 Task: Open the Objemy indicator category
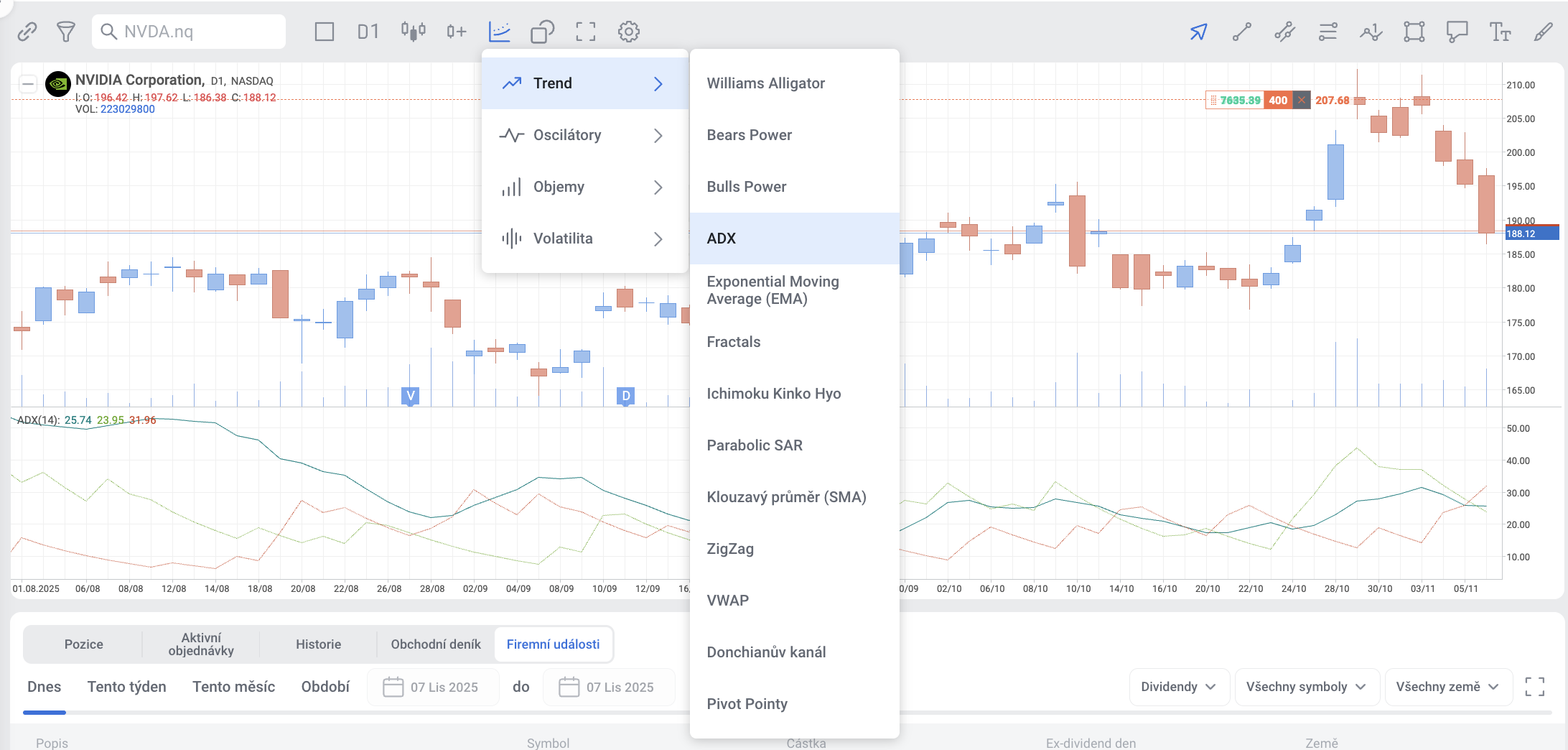tap(585, 187)
